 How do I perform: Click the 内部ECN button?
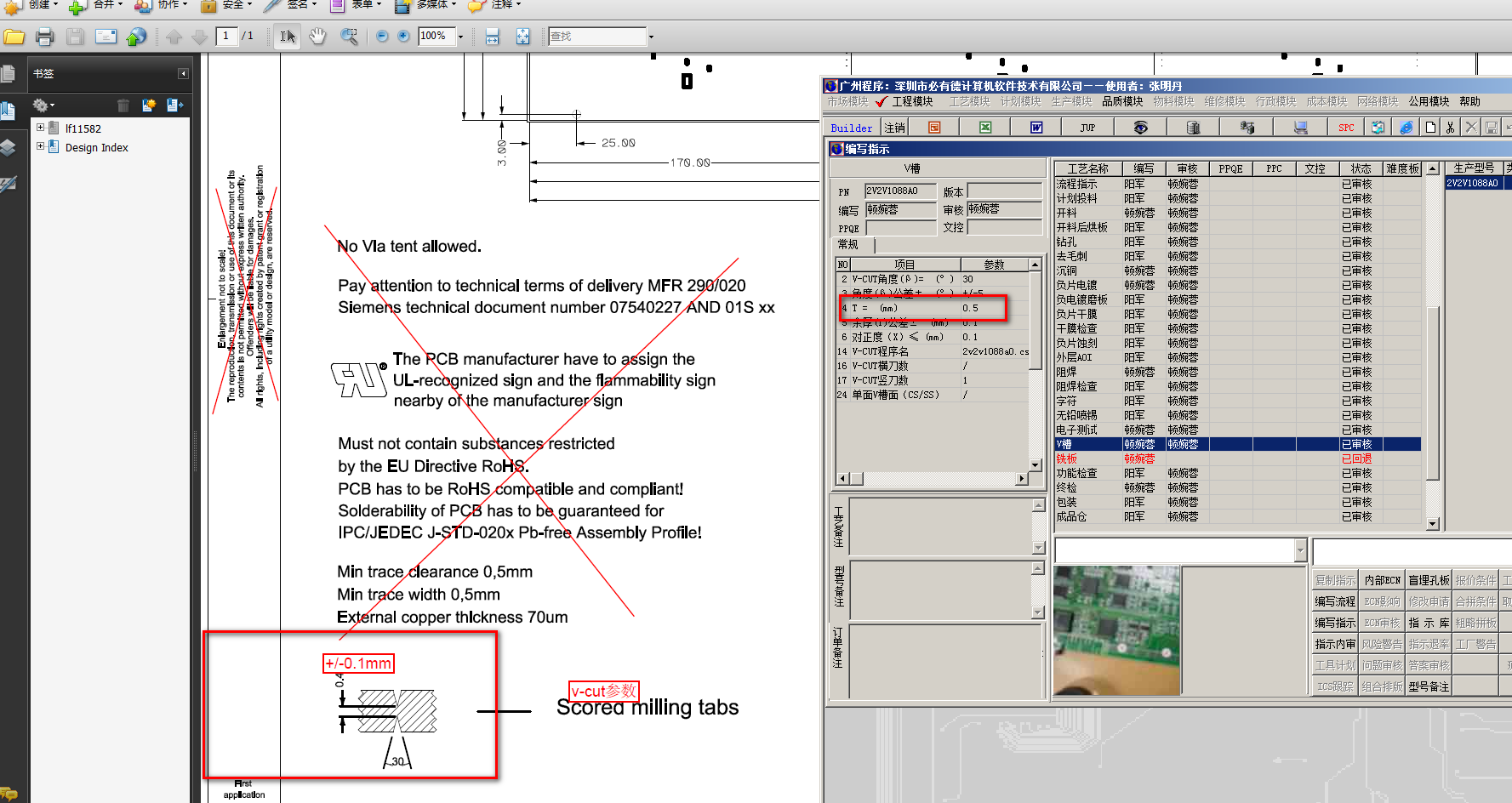pos(1382,580)
